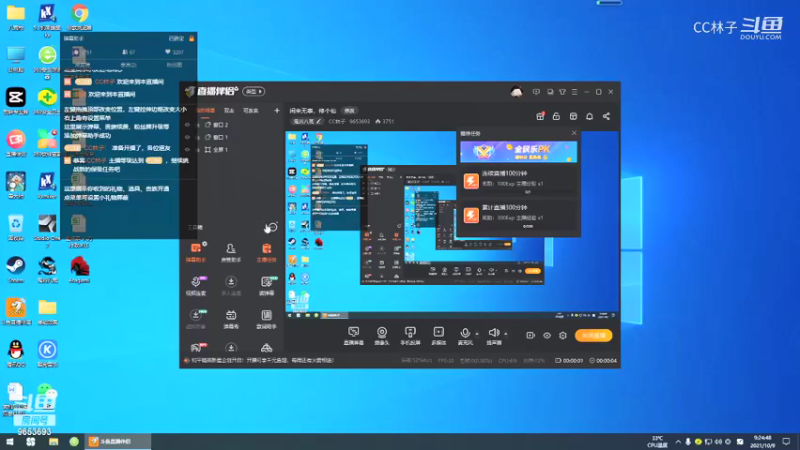Image resolution: width=800 pixels, height=450 pixels.
Task: Toggle lock of 窗口 1 source
Action: [198, 137]
